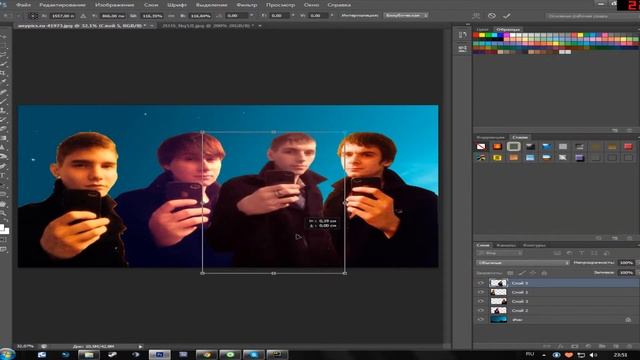Click the delete swatch trash icon
The height and width of the screenshot is (360, 640).
tap(629, 130)
